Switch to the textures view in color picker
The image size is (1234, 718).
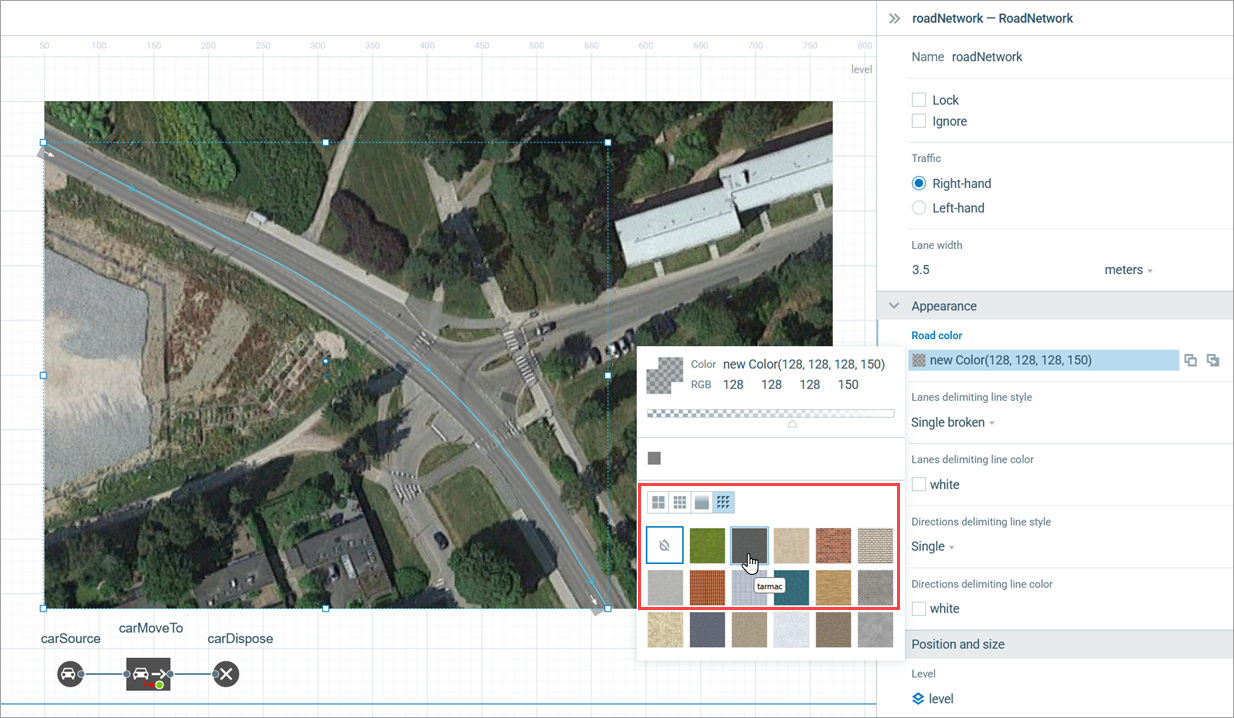click(x=726, y=502)
